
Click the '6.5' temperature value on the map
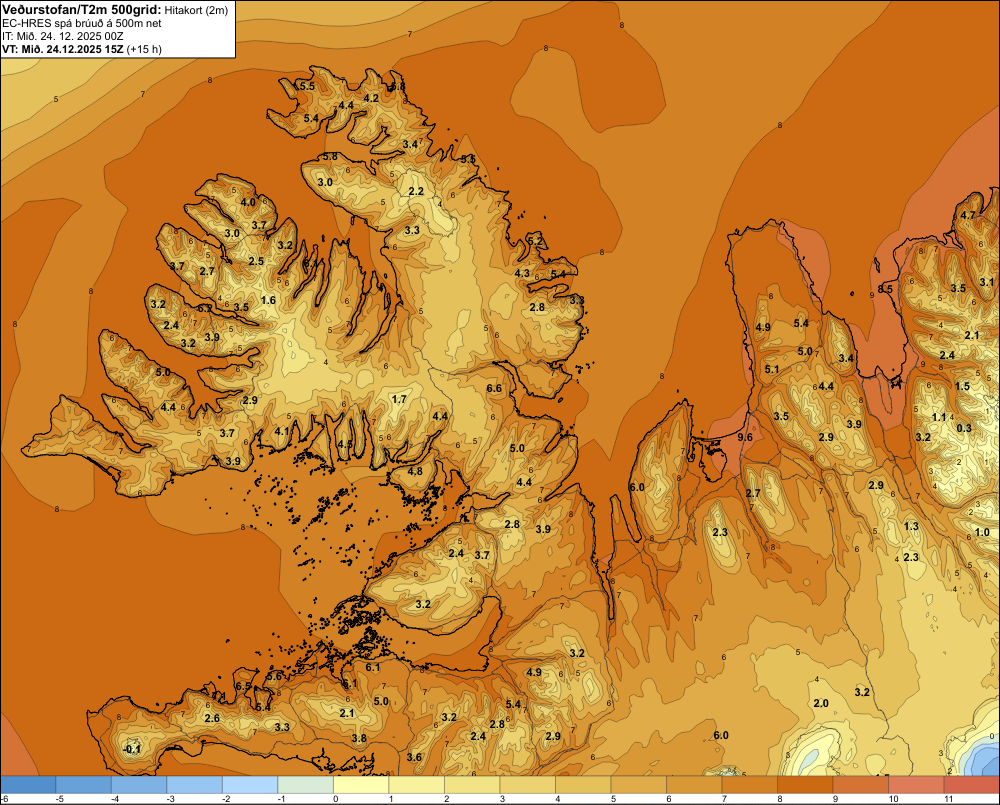click(x=243, y=686)
